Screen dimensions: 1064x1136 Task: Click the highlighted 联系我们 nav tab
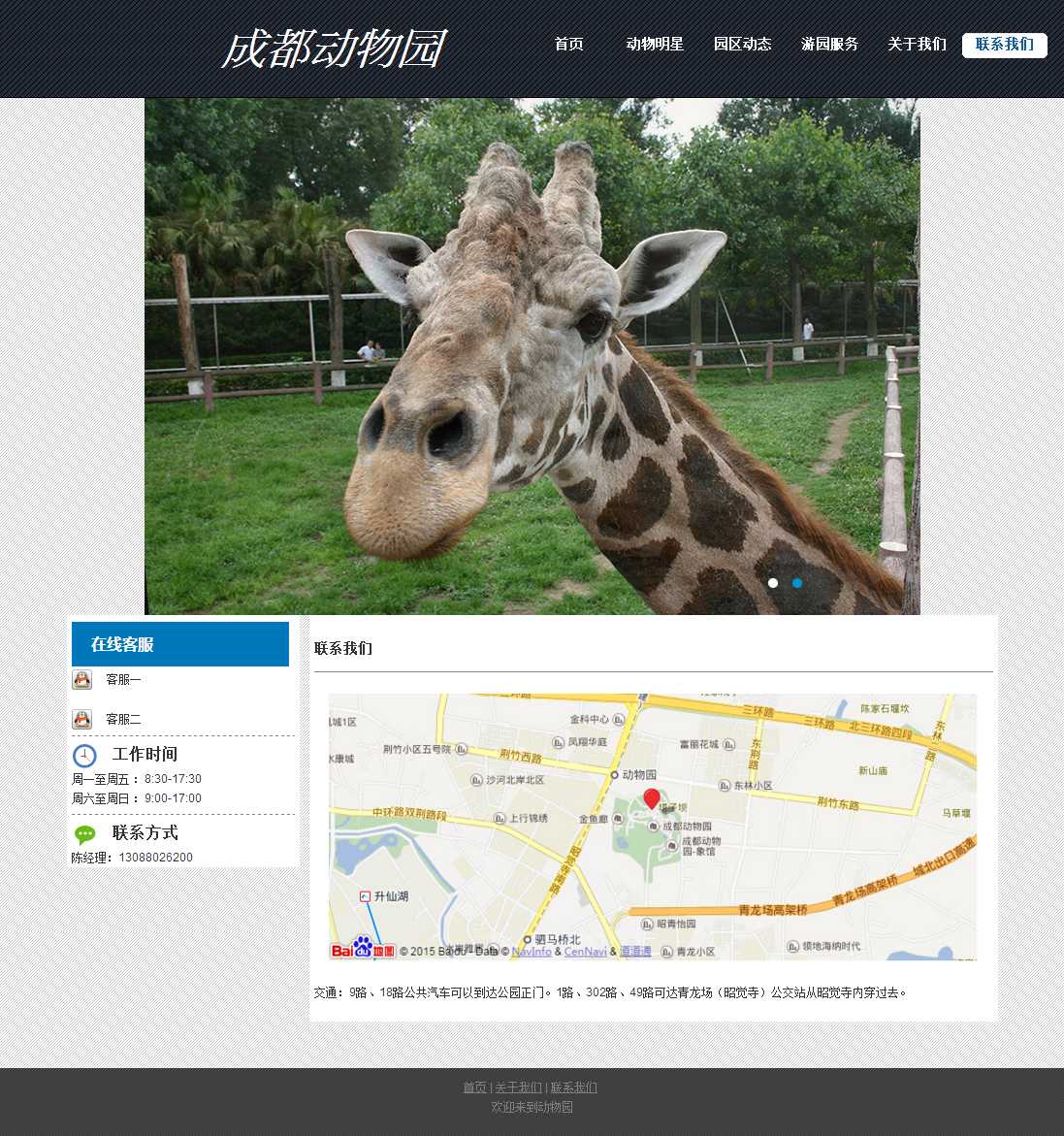1004,45
